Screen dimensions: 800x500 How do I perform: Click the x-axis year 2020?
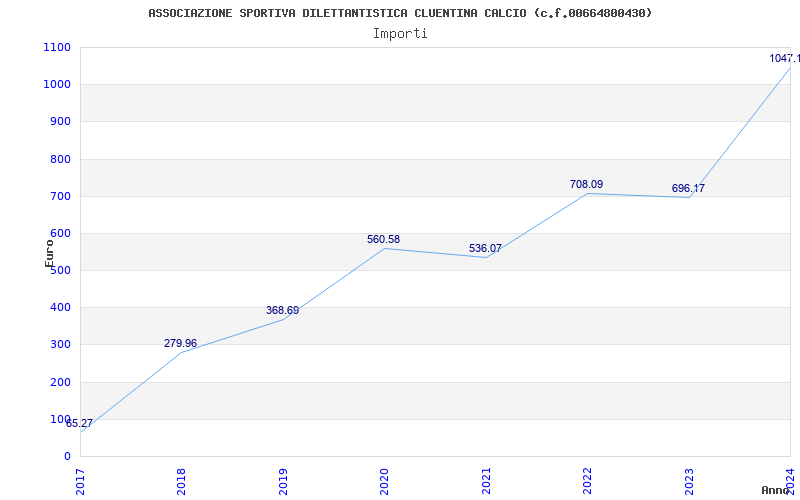click(x=384, y=481)
